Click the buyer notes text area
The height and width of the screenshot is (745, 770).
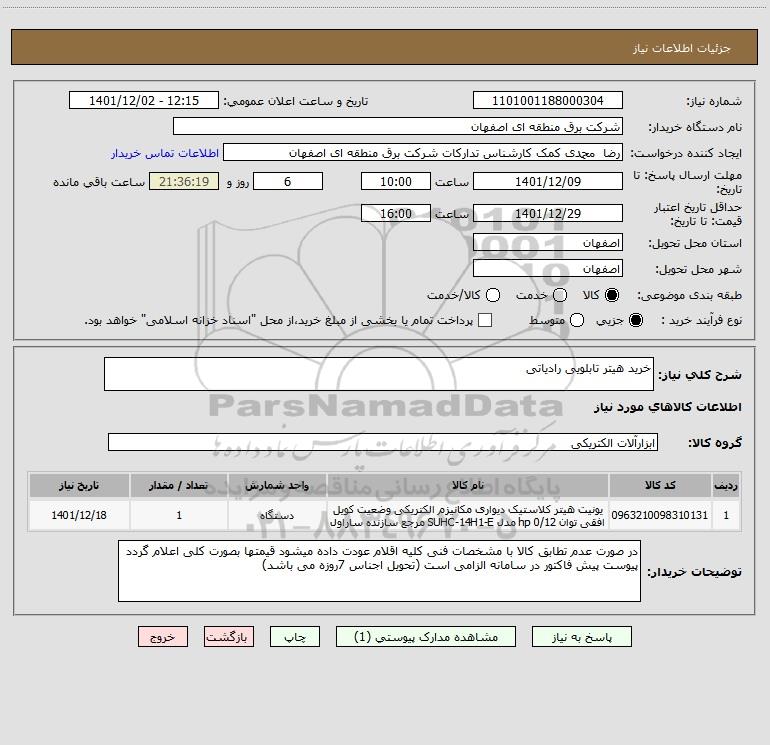tap(379, 571)
